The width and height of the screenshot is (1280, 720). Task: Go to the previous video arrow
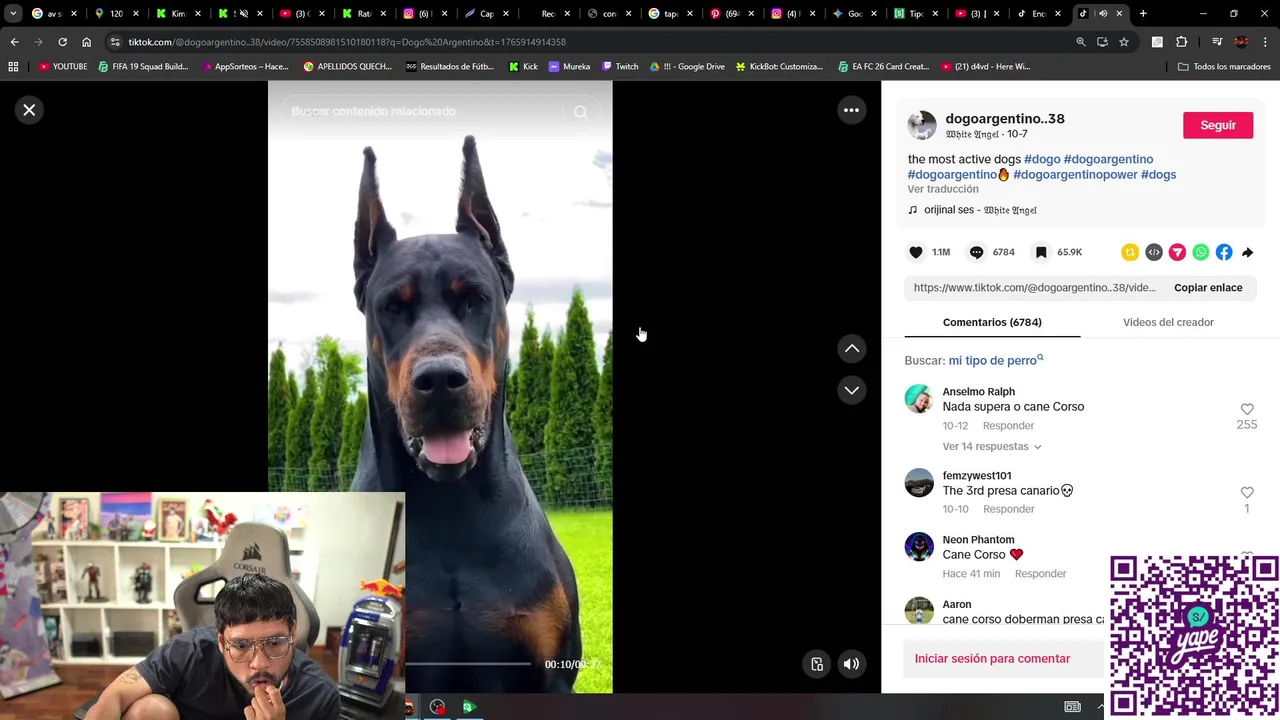point(851,348)
